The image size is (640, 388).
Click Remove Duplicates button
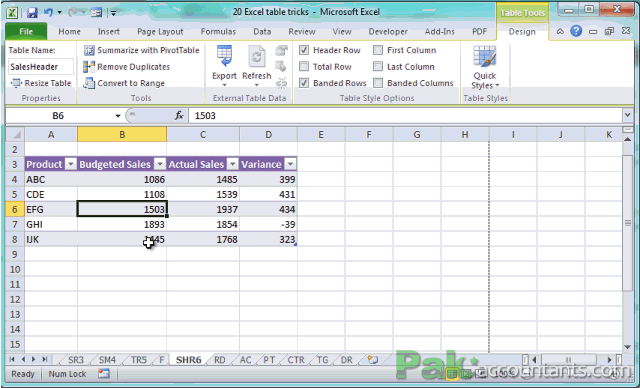pos(127,67)
